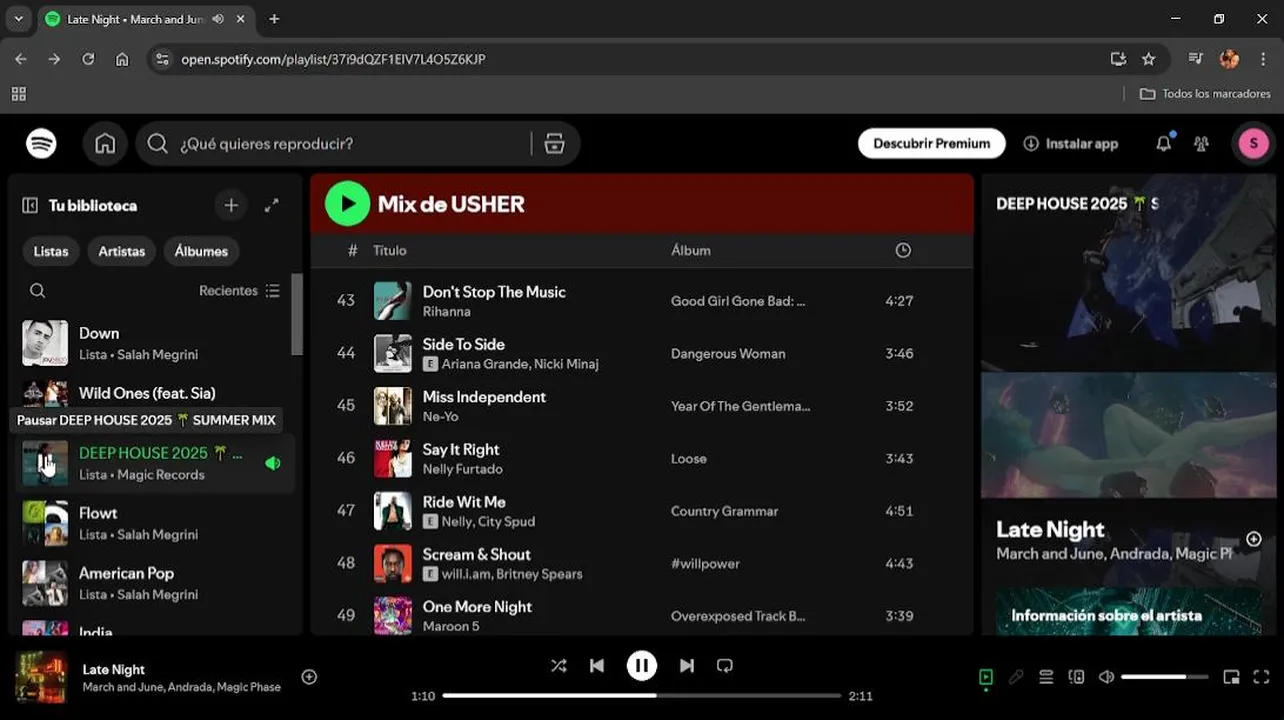Open the Browse icon in search bar

coord(554,144)
